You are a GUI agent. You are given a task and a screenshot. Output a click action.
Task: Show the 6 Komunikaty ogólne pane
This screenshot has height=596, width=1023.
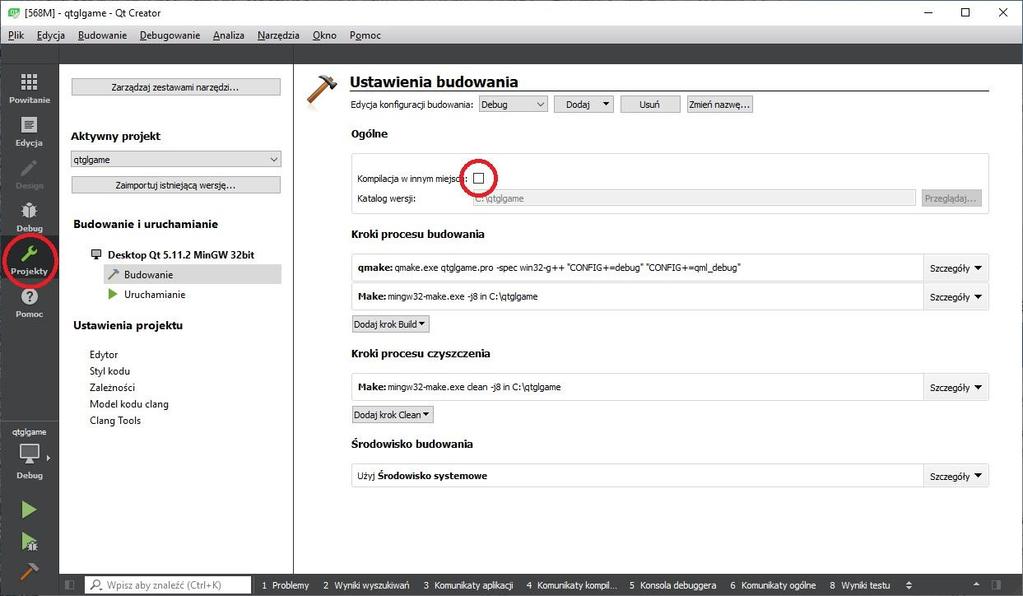coord(772,585)
